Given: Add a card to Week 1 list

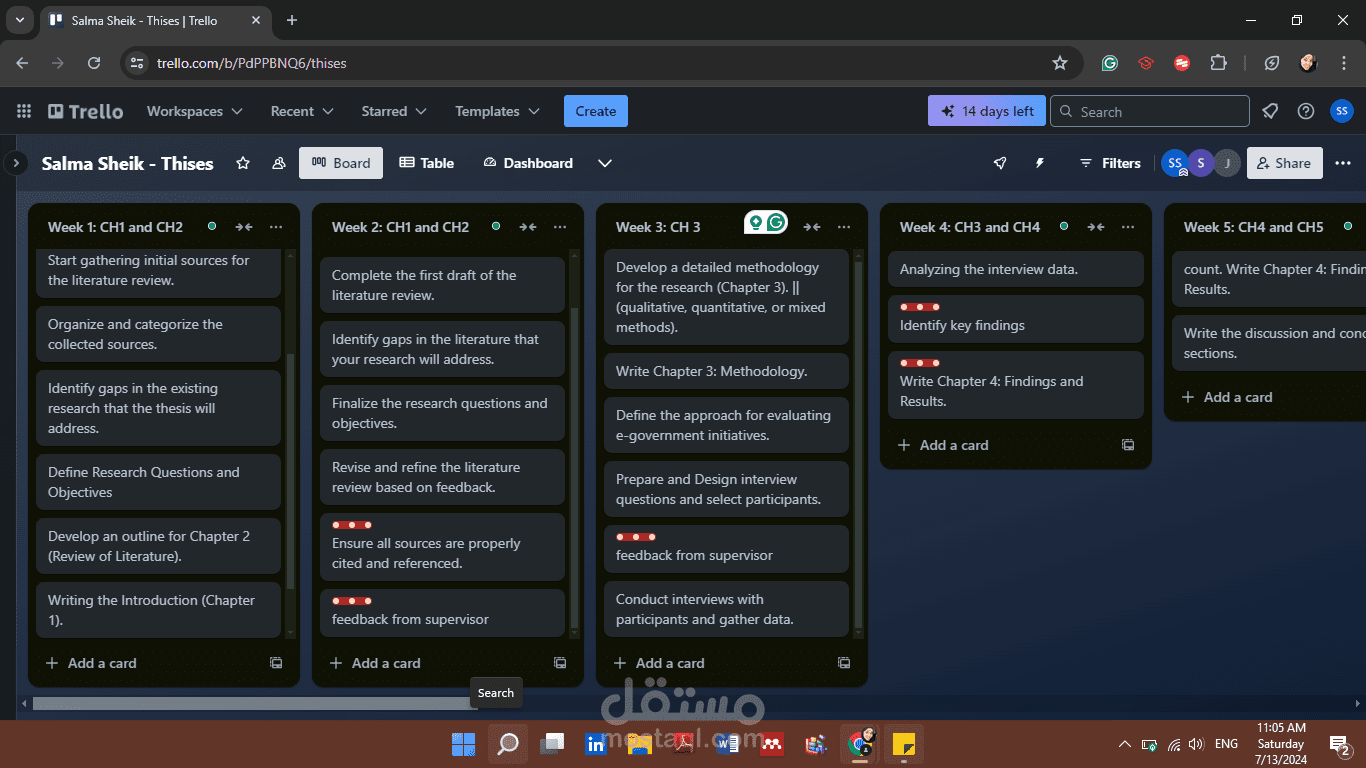Looking at the screenshot, I should click(x=147, y=663).
